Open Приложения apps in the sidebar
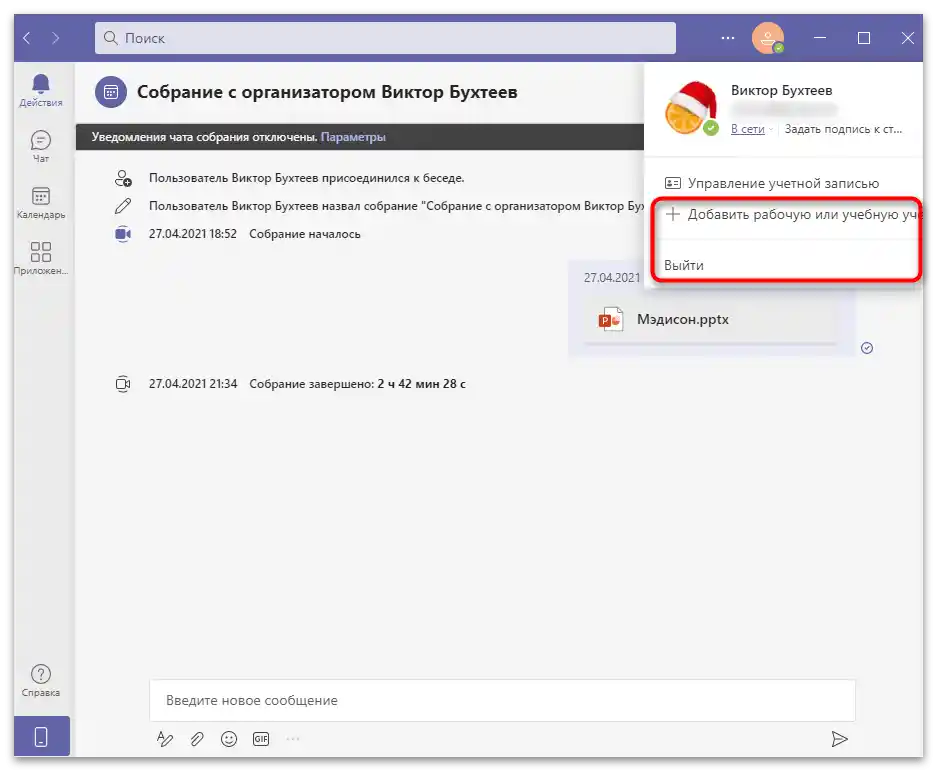The width and height of the screenshot is (937, 771). [41, 259]
